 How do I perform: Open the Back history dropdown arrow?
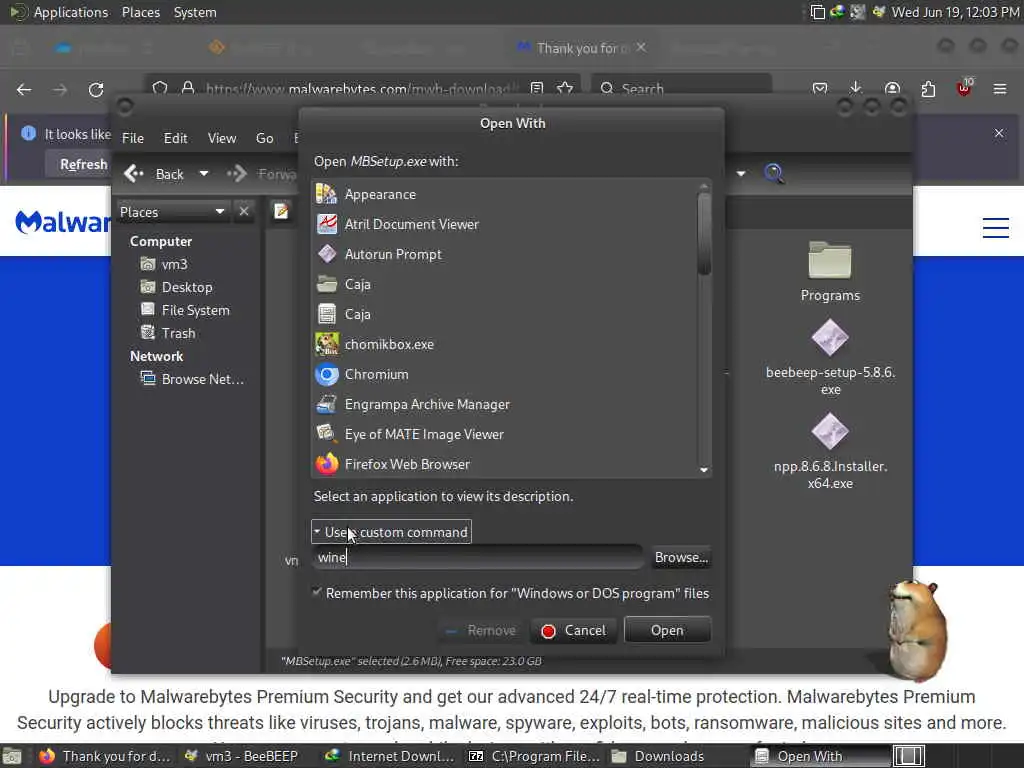click(x=204, y=174)
